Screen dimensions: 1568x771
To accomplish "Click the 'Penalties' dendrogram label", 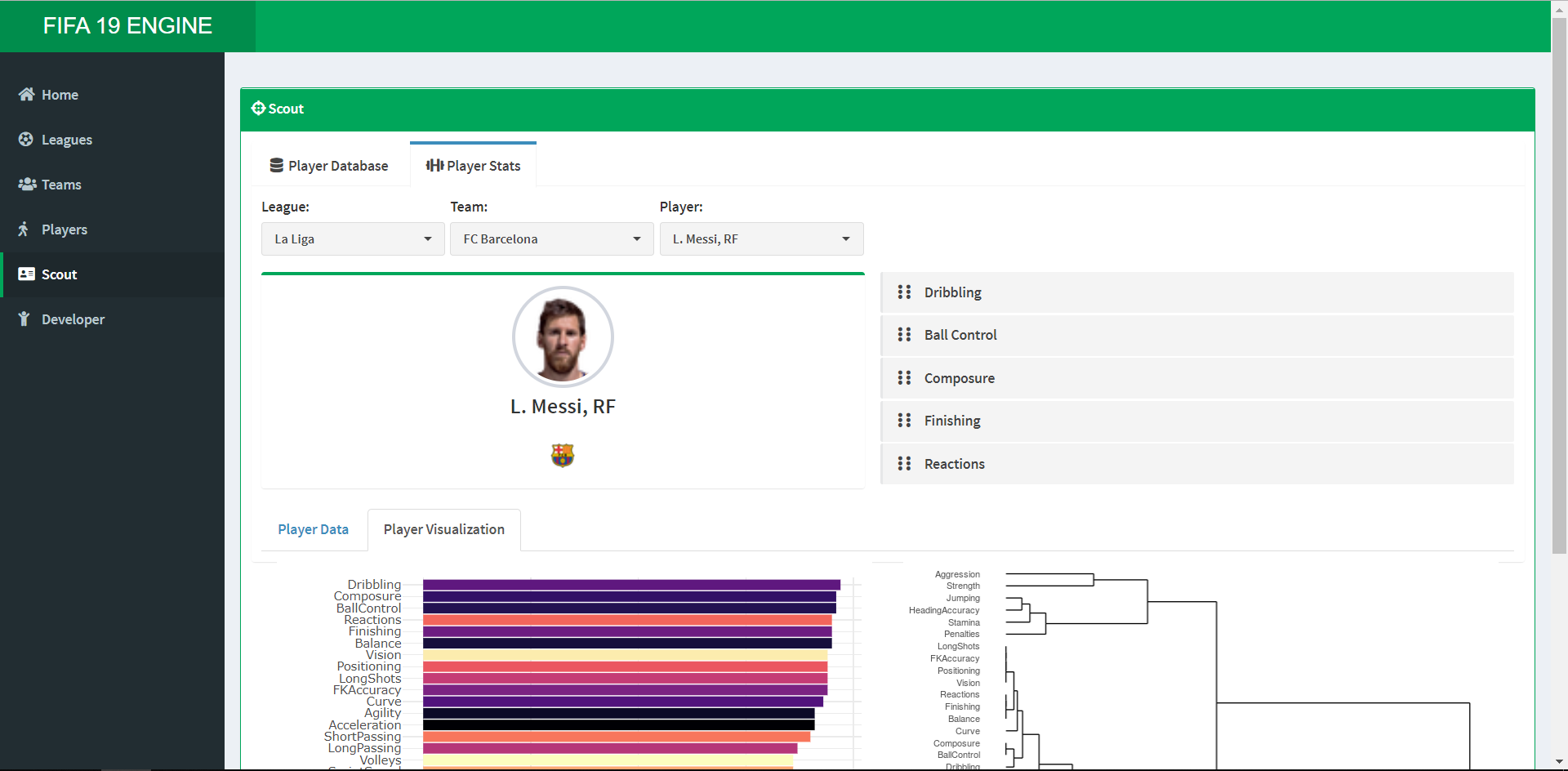I will click(961, 634).
